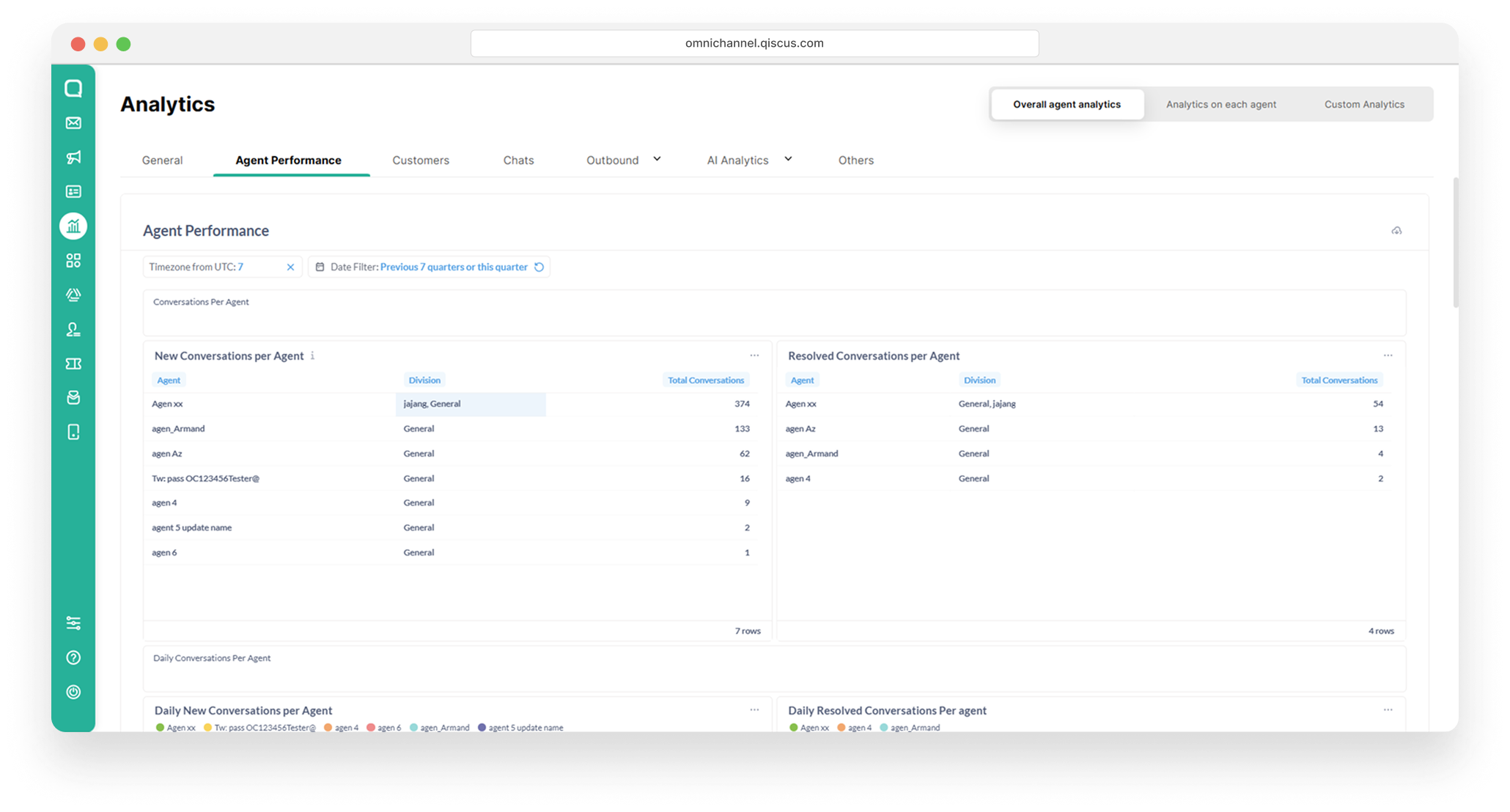The height and width of the screenshot is (812, 1510).
Task: Open the contacts card sidebar icon
Action: pos(73,192)
